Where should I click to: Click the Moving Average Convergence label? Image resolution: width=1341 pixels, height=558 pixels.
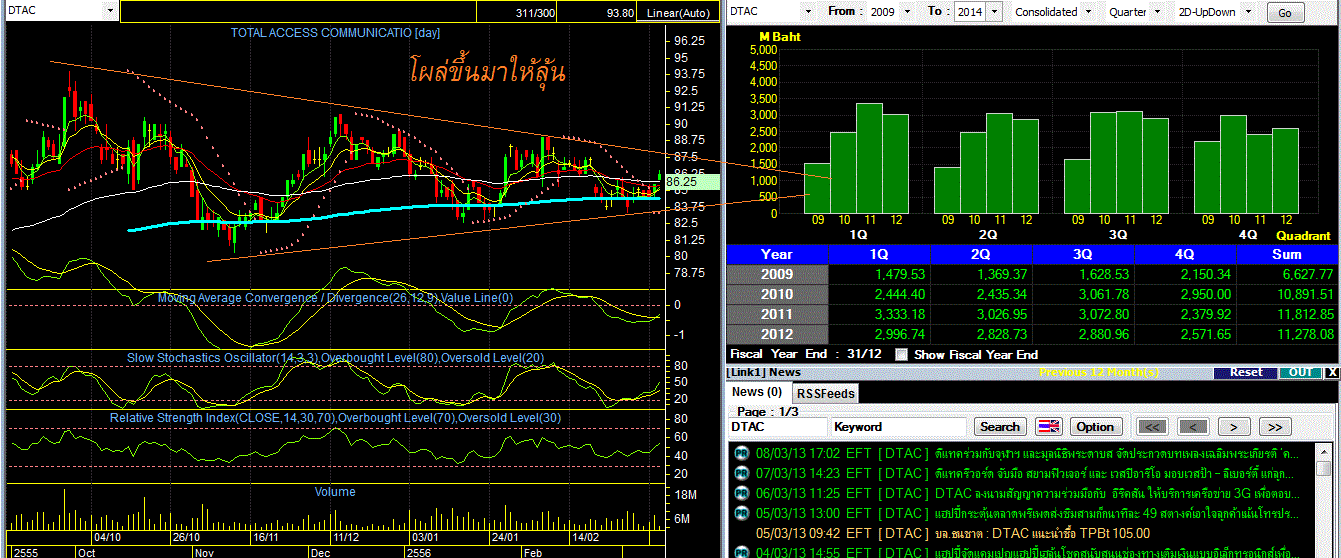point(335,297)
